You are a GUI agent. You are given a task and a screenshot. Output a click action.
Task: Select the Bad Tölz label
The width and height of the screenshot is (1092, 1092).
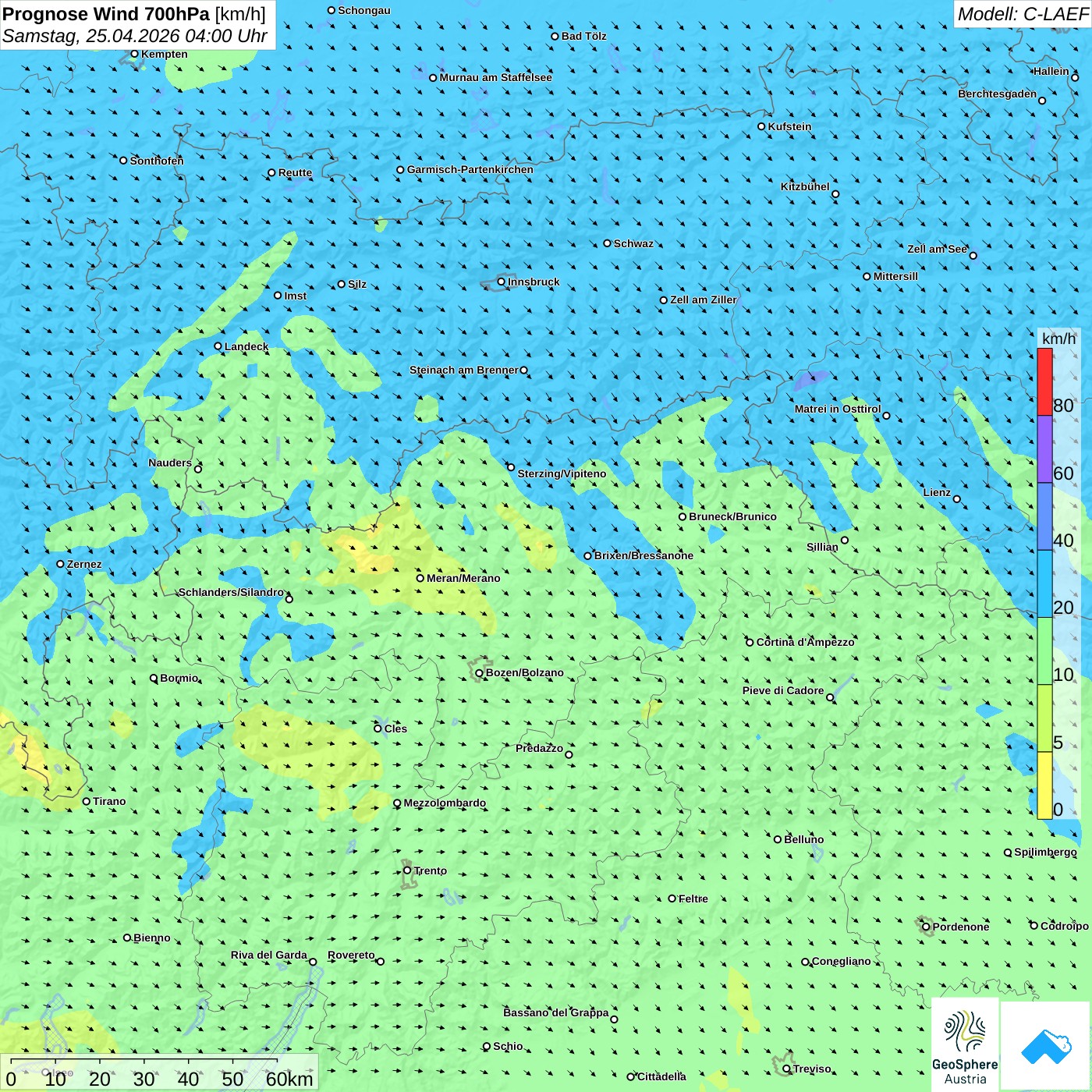(x=583, y=36)
